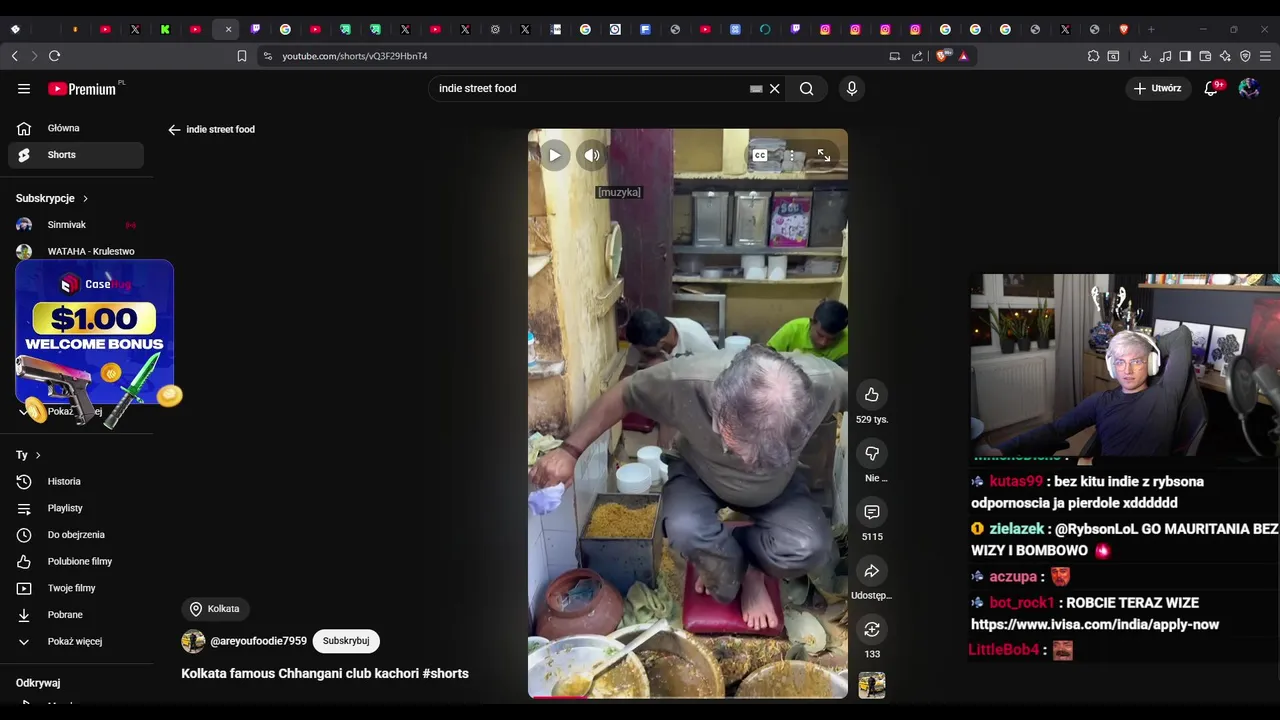Open the Brave Wallet icon
Screen dimensions: 1280x720
[x=1205, y=56]
